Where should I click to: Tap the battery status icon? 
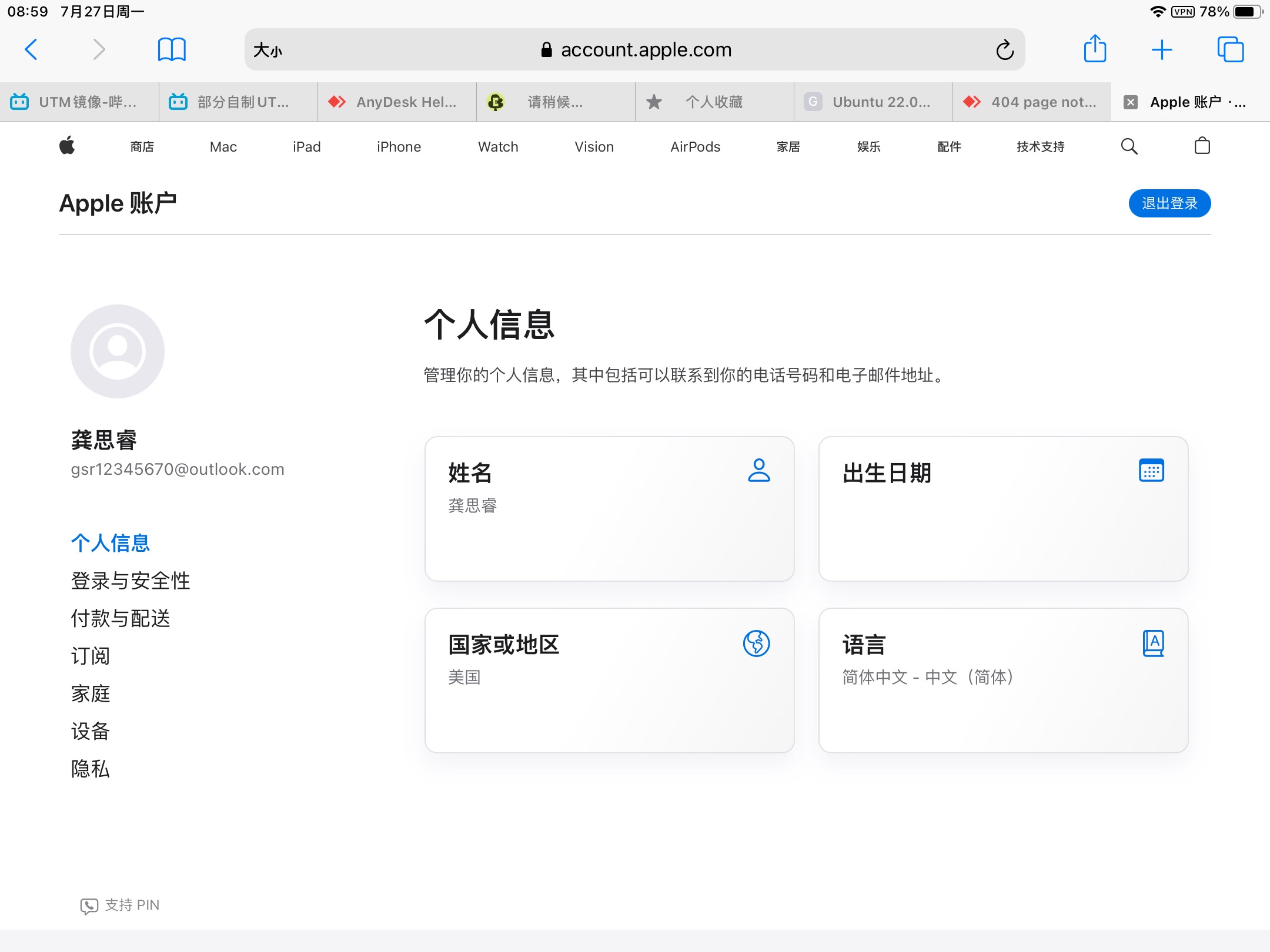[1248, 12]
